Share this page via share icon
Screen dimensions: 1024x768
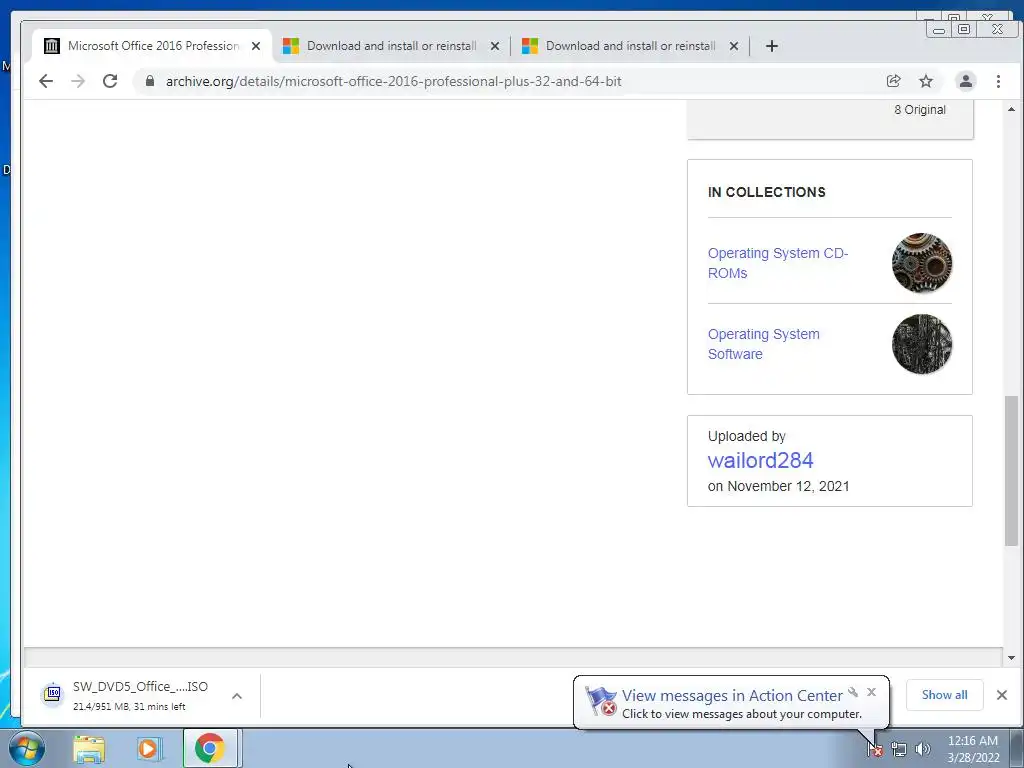893,81
